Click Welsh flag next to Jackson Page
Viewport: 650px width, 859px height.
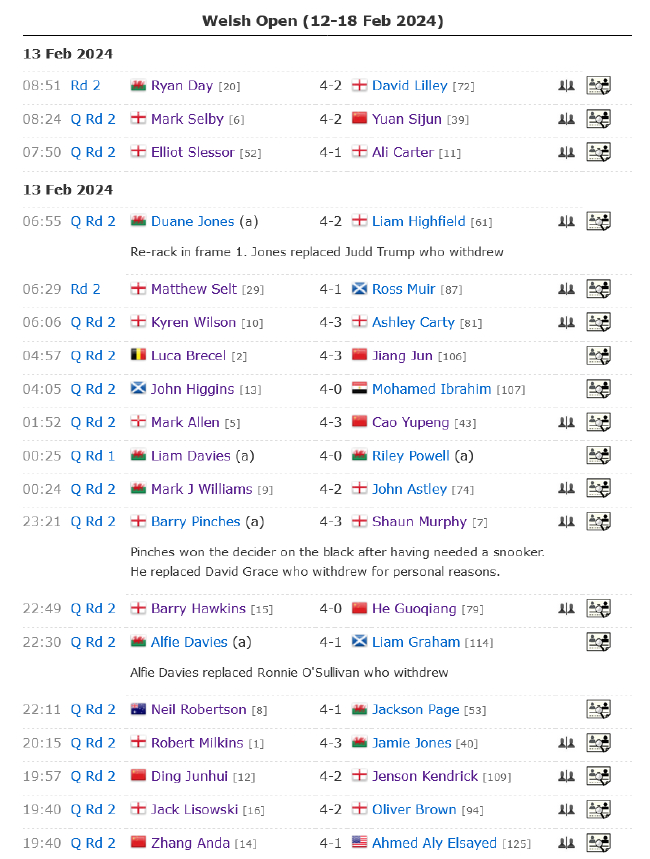point(360,709)
